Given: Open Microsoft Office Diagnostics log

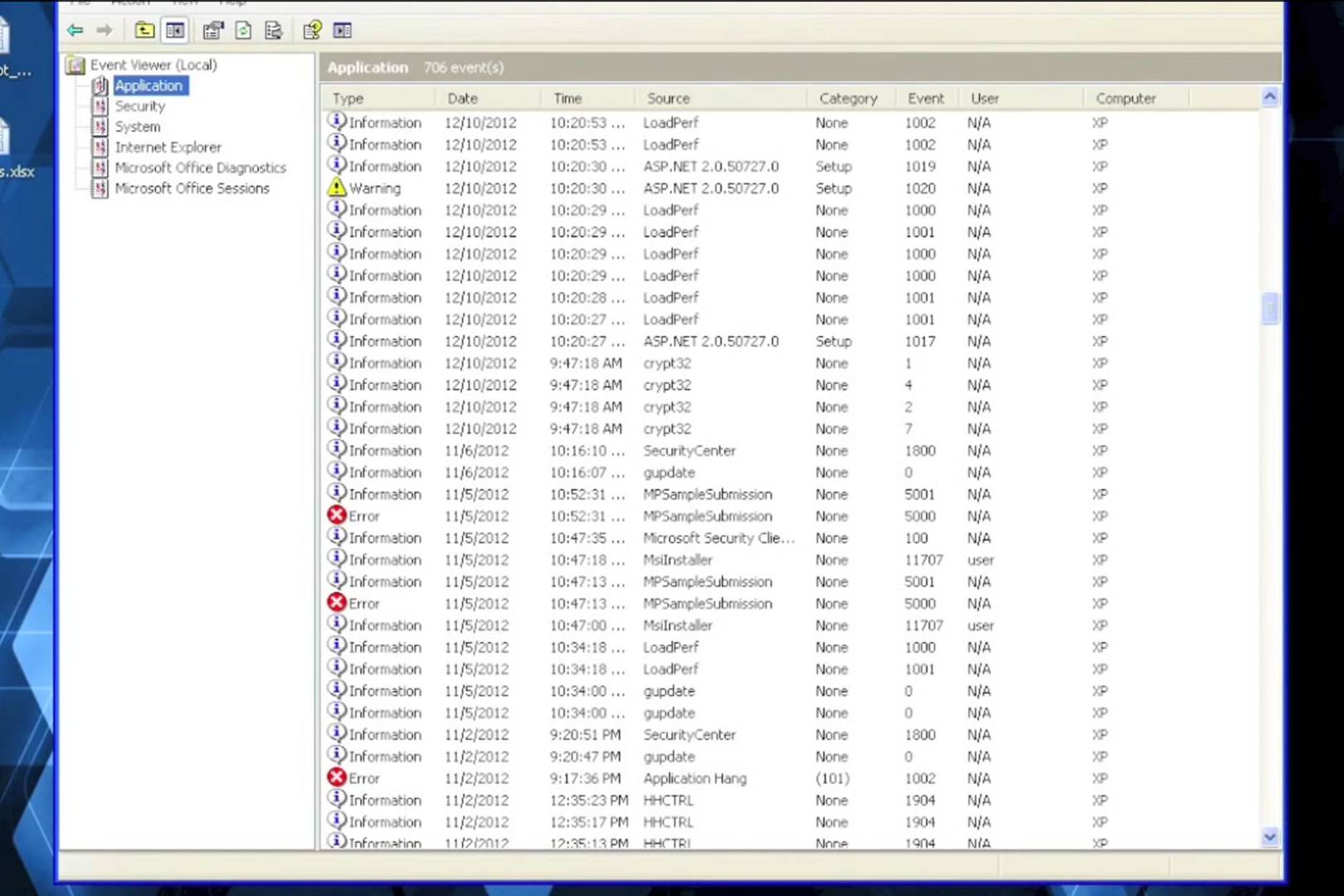Looking at the screenshot, I should pos(200,168).
